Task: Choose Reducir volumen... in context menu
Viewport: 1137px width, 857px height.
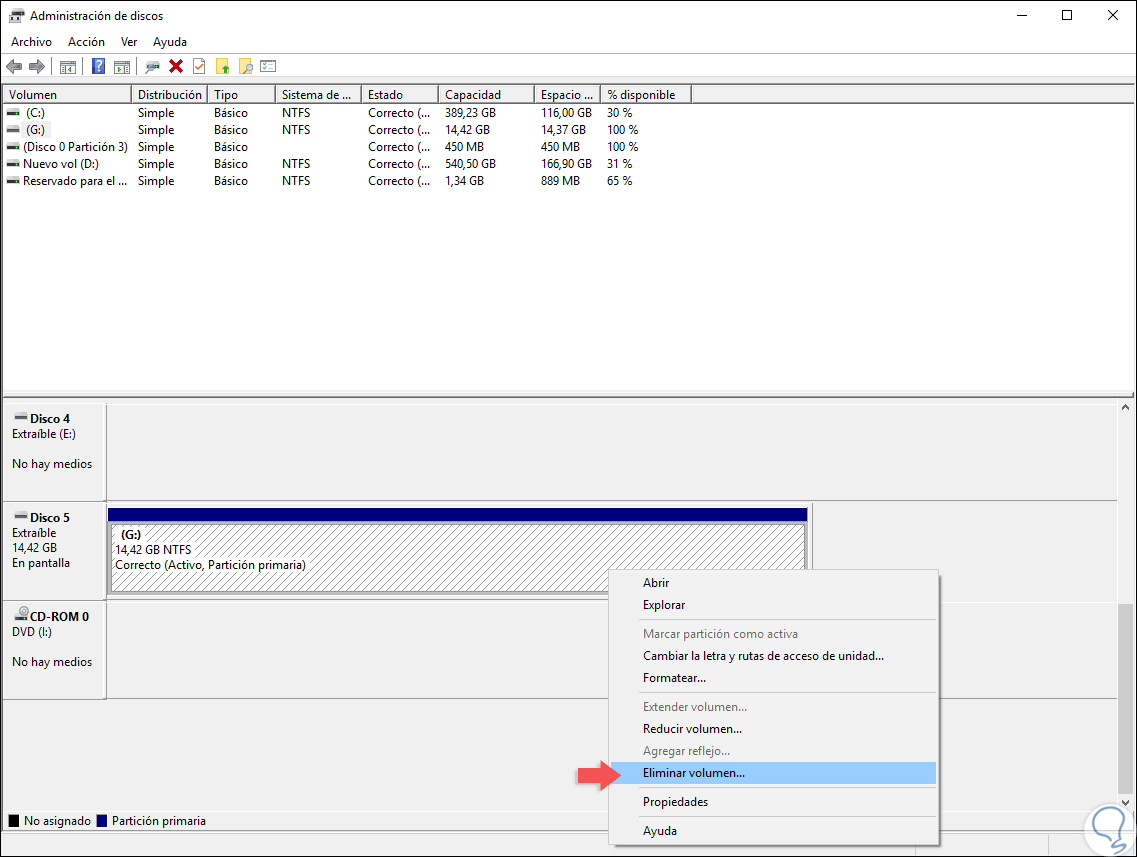Action: [773, 729]
